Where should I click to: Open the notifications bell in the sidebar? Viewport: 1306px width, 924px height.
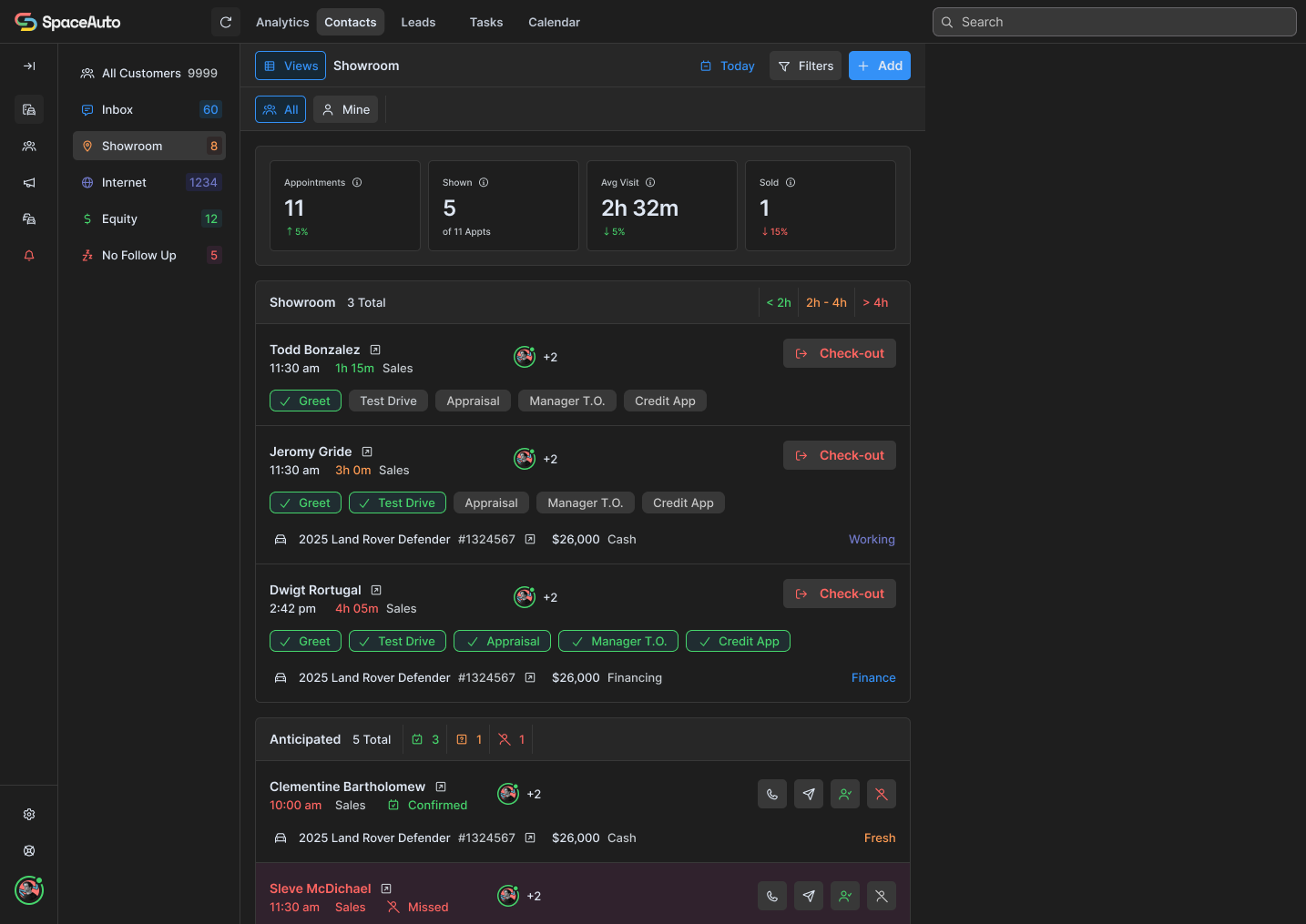[29, 255]
